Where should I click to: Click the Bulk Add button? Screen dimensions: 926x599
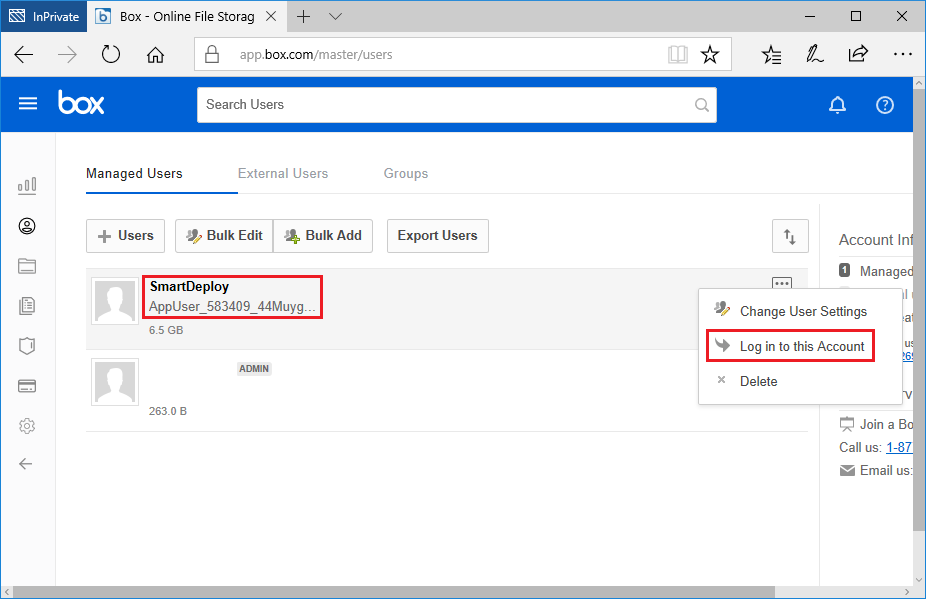323,236
